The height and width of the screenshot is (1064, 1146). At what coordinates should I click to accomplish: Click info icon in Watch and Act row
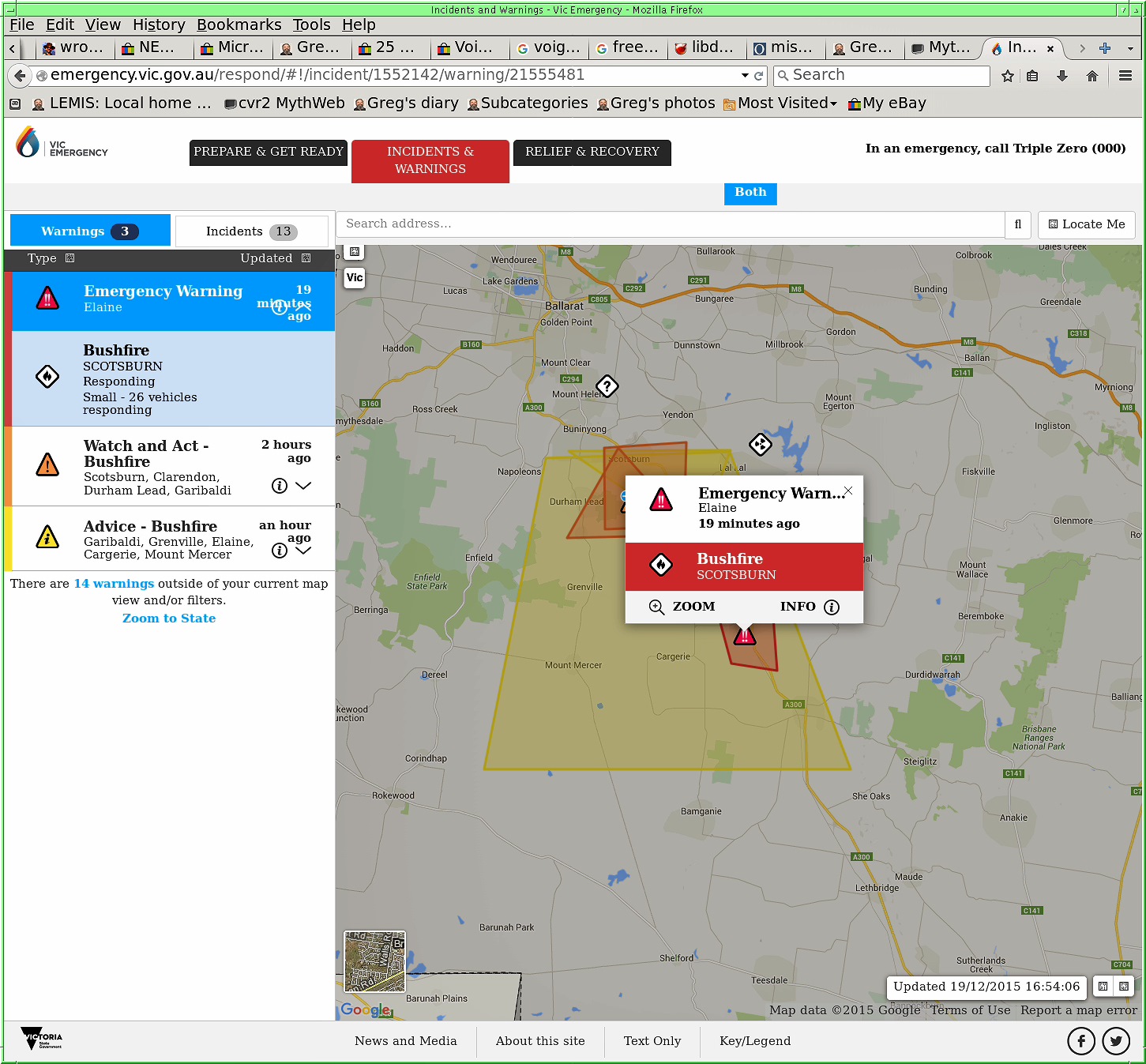(x=279, y=486)
